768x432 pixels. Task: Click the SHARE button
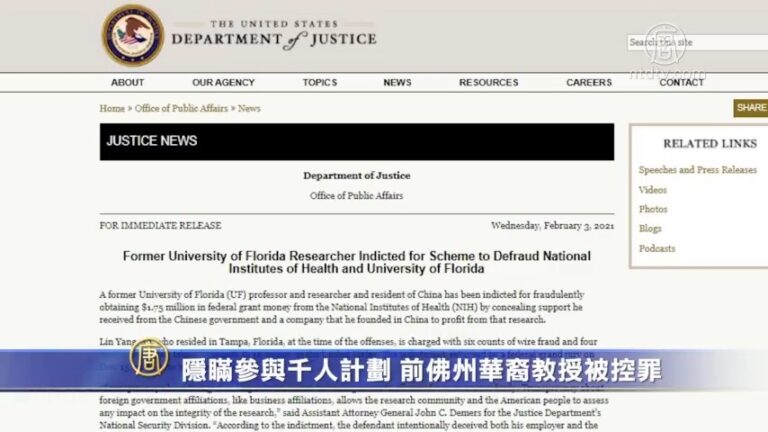point(750,108)
